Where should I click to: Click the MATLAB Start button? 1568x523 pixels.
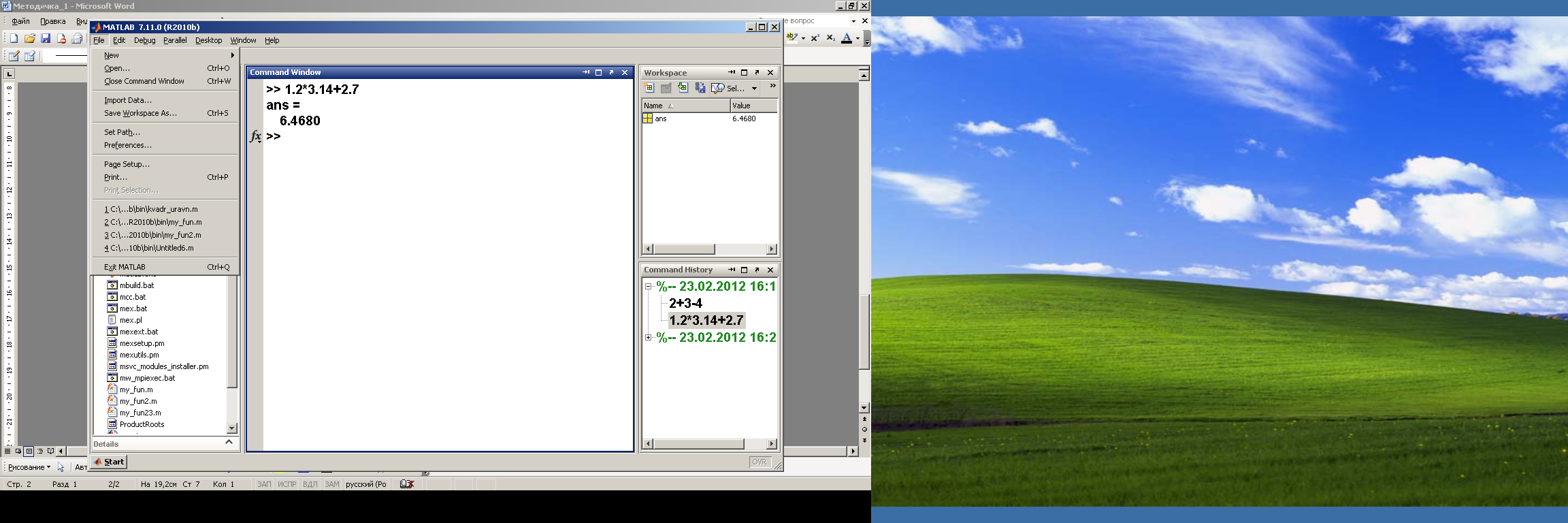109,462
